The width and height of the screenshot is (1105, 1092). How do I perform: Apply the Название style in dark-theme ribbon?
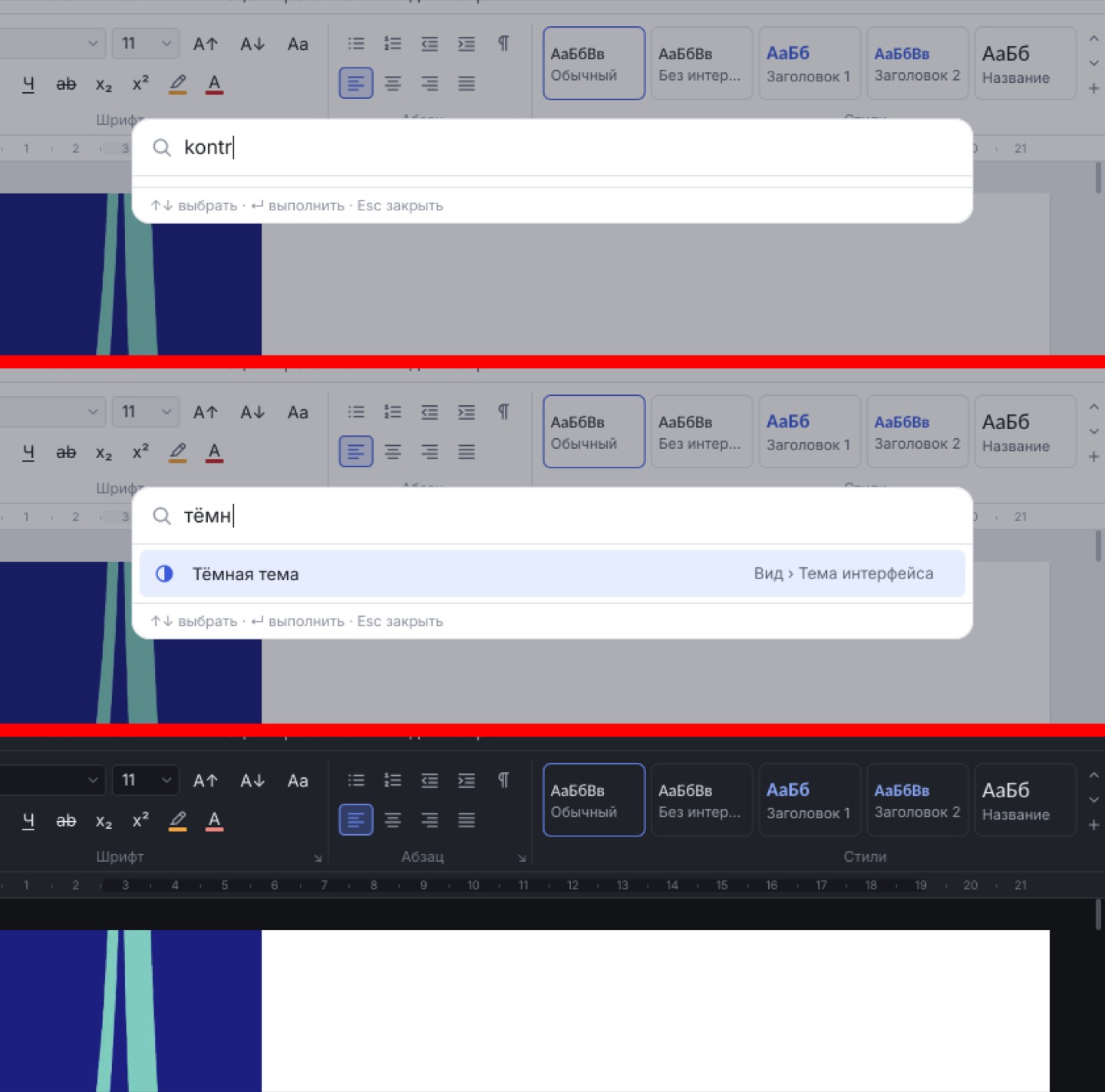tap(1025, 800)
